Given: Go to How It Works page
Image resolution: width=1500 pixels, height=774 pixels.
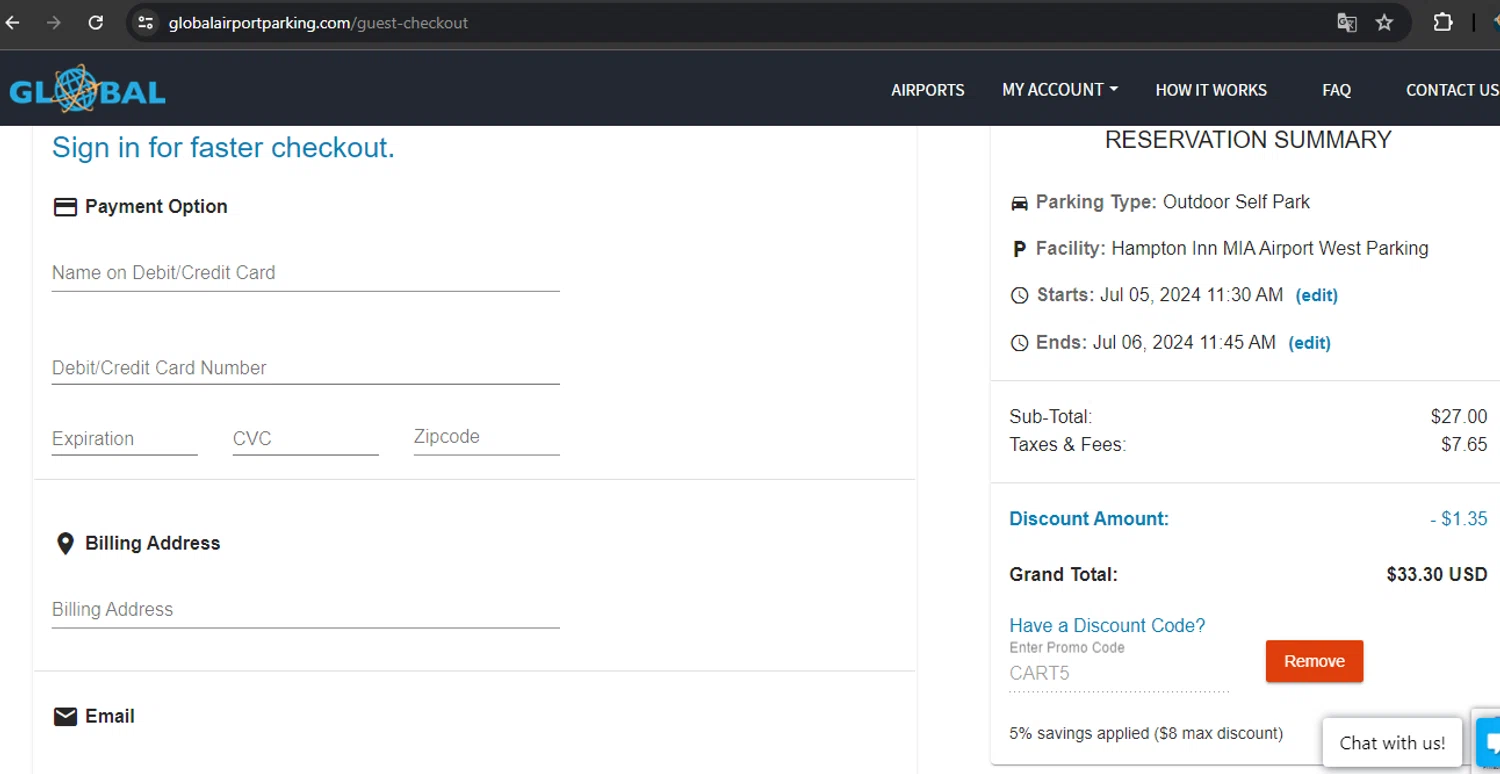Looking at the screenshot, I should point(1210,90).
